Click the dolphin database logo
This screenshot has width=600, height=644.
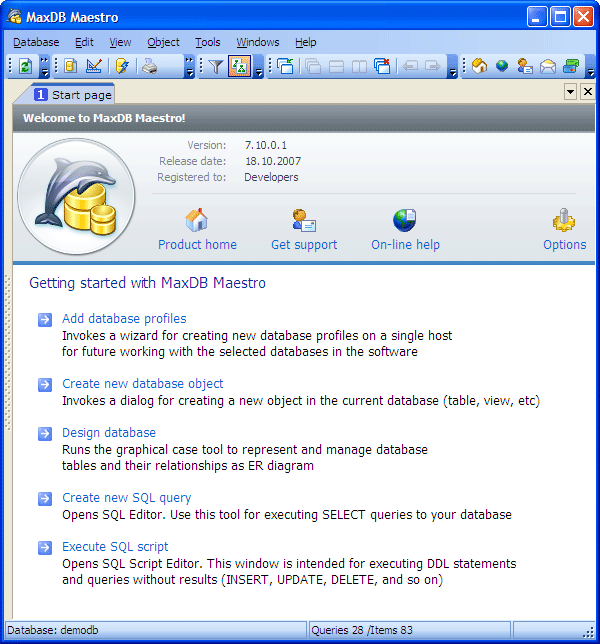pos(76,196)
